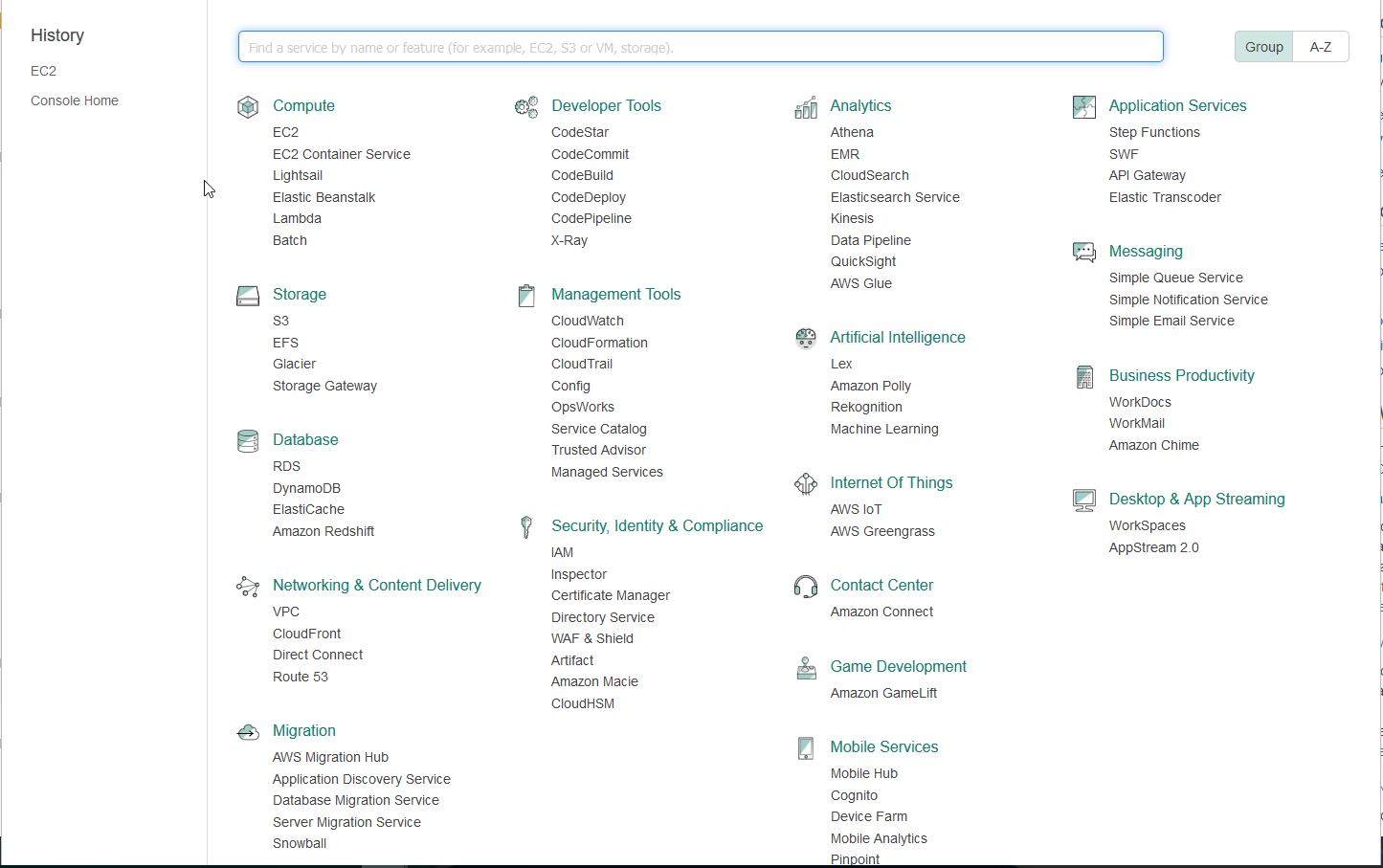1383x868 pixels.
Task: Focus the service search field
Action: [701, 47]
